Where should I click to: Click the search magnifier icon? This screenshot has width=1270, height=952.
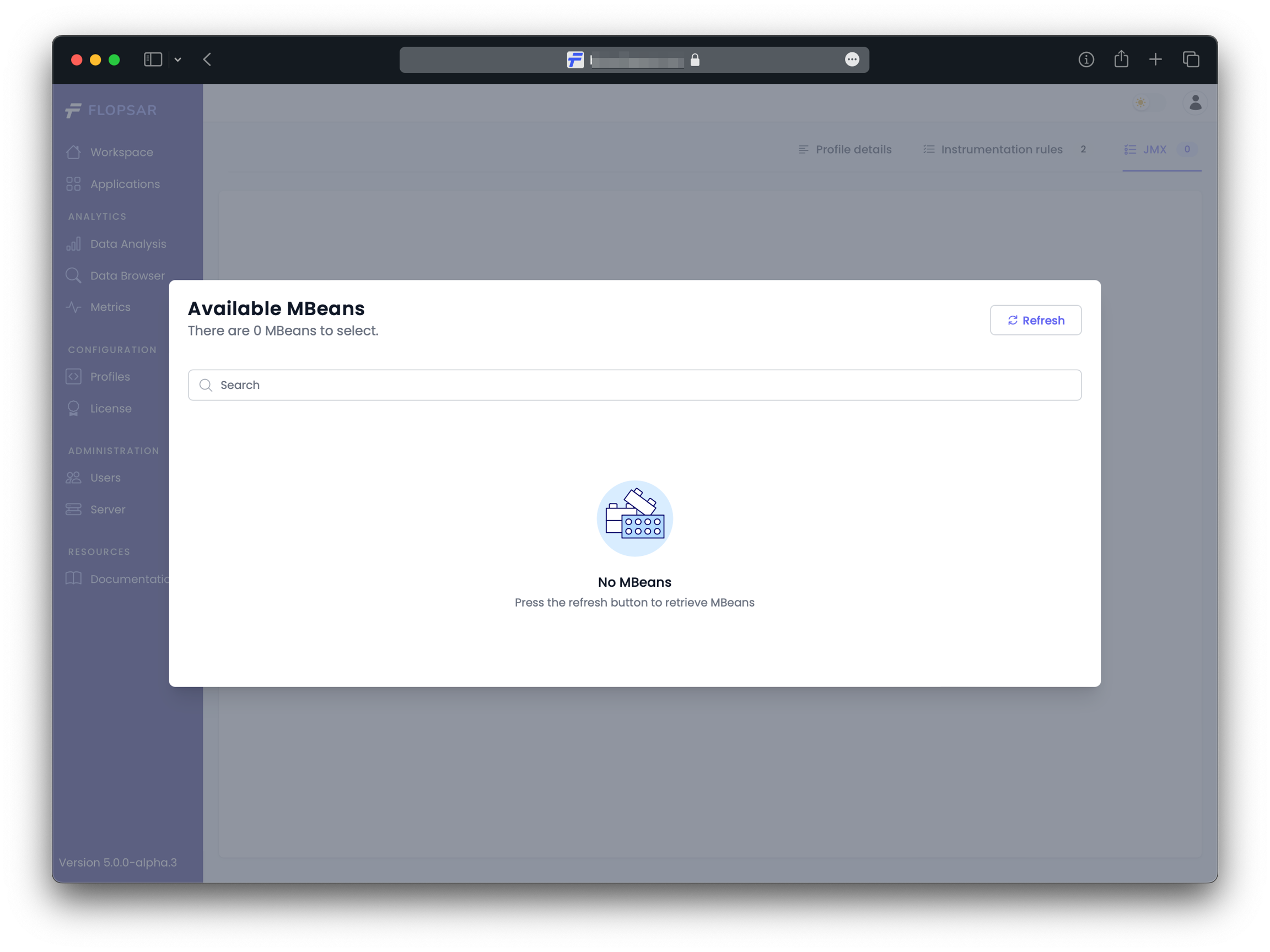click(x=206, y=385)
